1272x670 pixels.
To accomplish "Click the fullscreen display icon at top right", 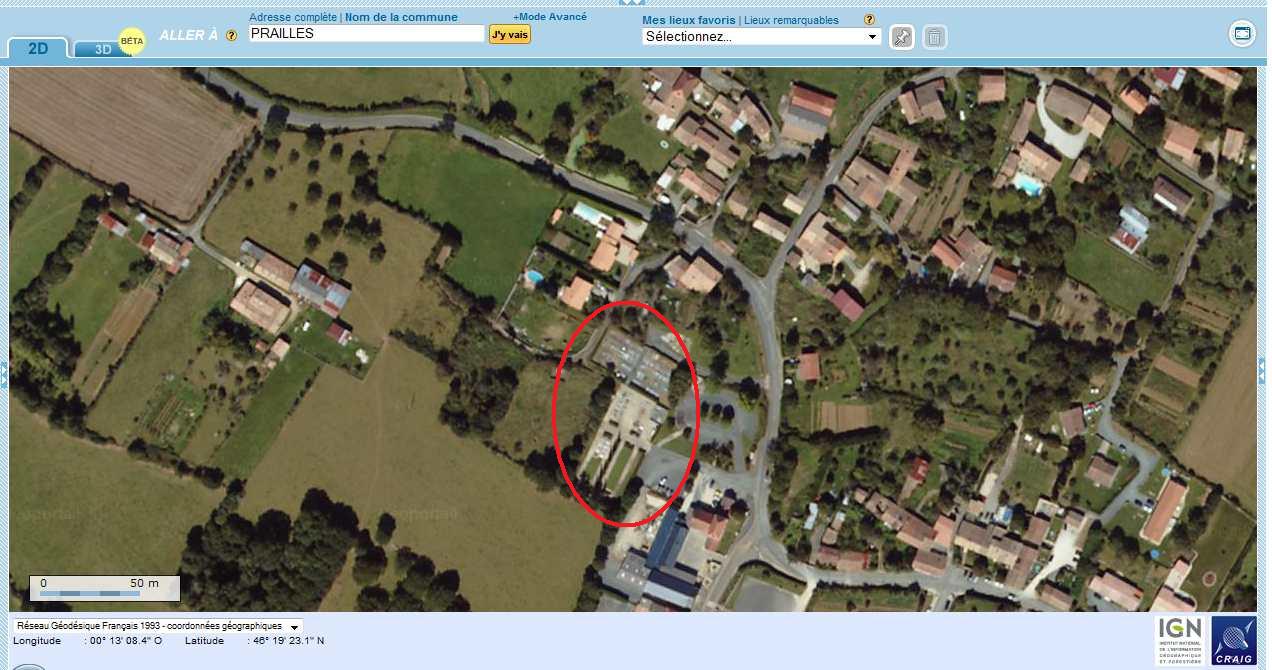I will (1242, 33).
